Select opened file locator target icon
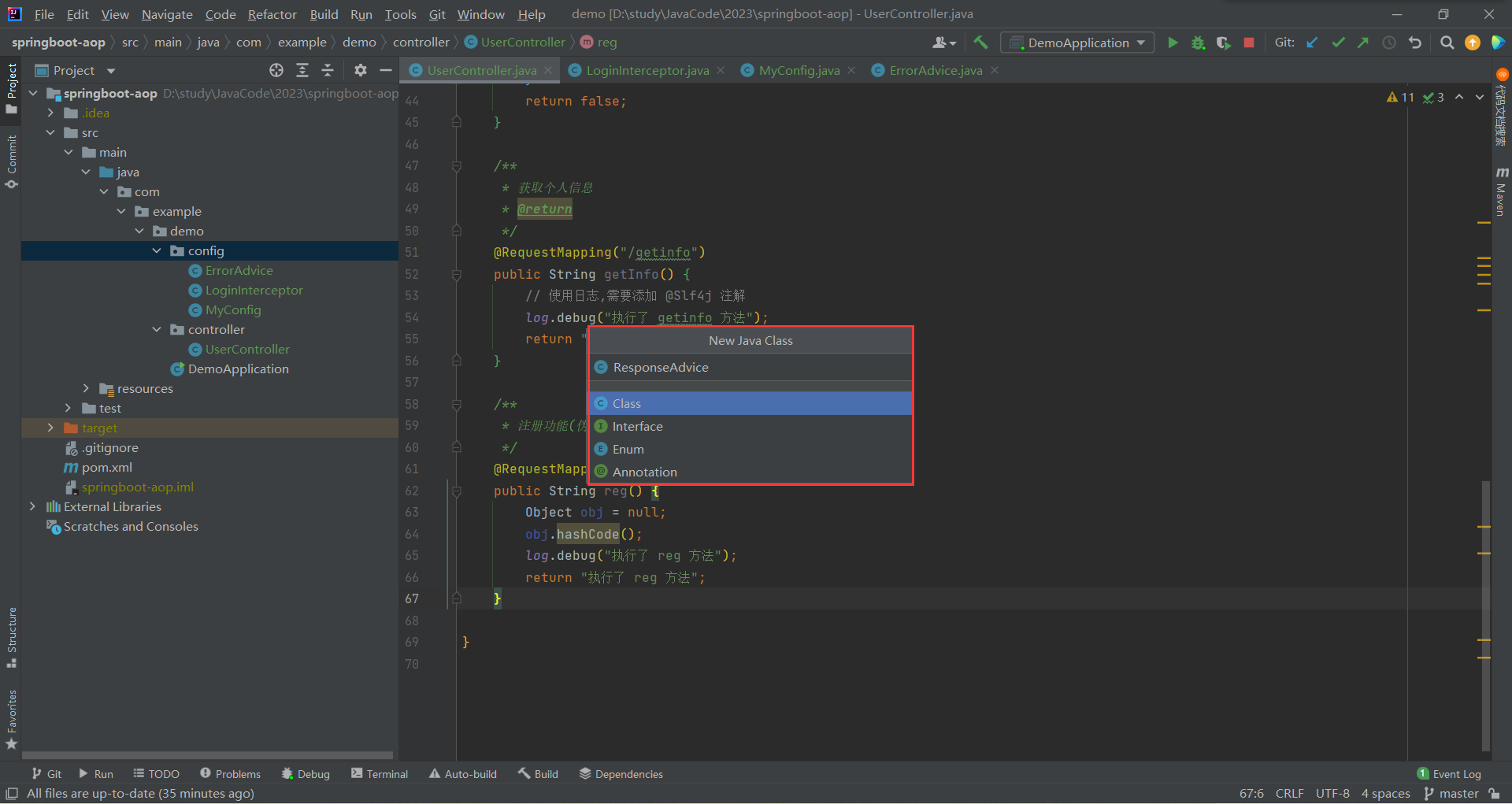Screen dimensions: 1512x804 pos(276,70)
